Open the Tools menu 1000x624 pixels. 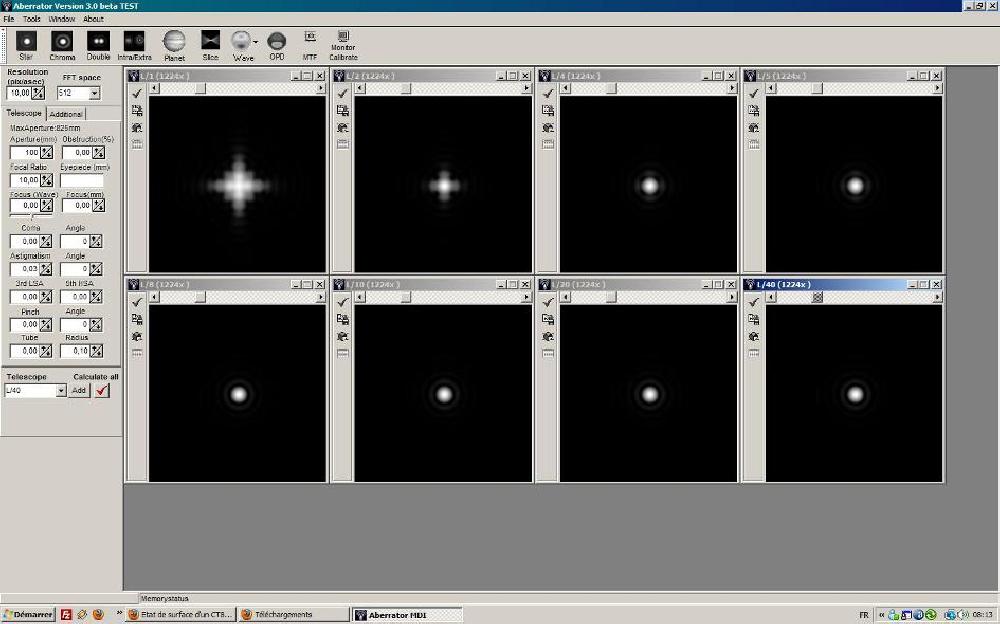[32, 19]
